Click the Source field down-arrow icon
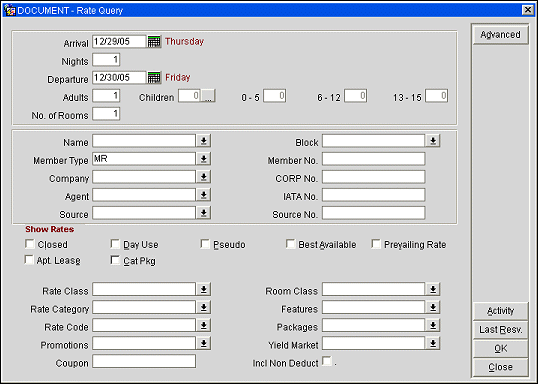 click(204, 213)
